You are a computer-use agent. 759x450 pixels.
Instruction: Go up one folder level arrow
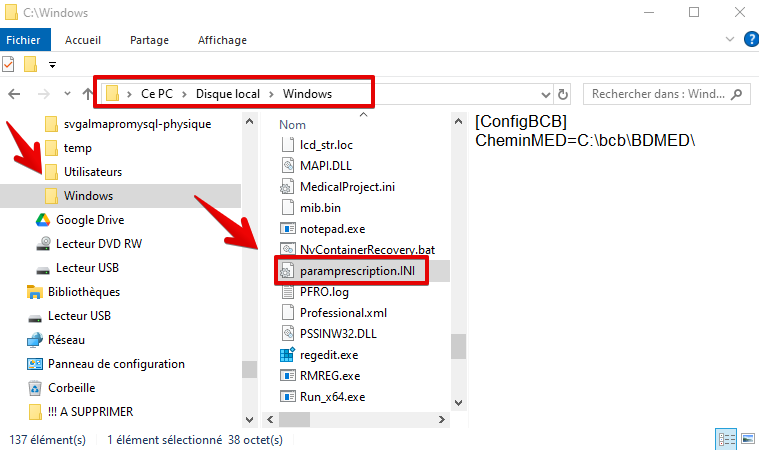coord(87,94)
